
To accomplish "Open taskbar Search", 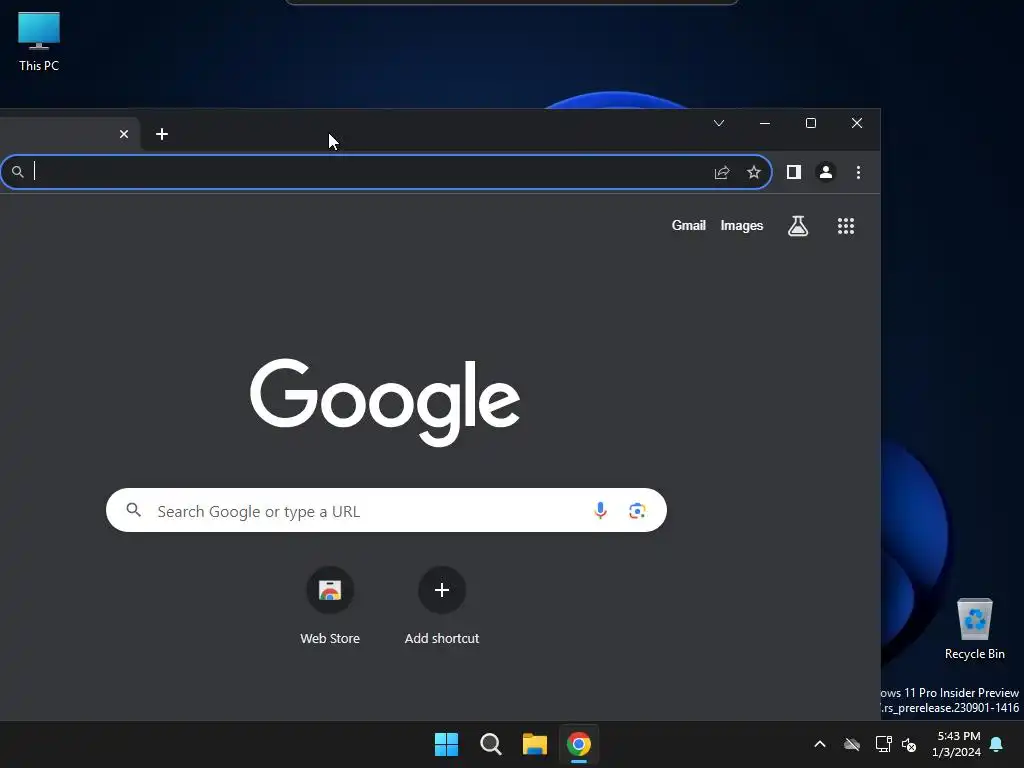I will tap(490, 744).
